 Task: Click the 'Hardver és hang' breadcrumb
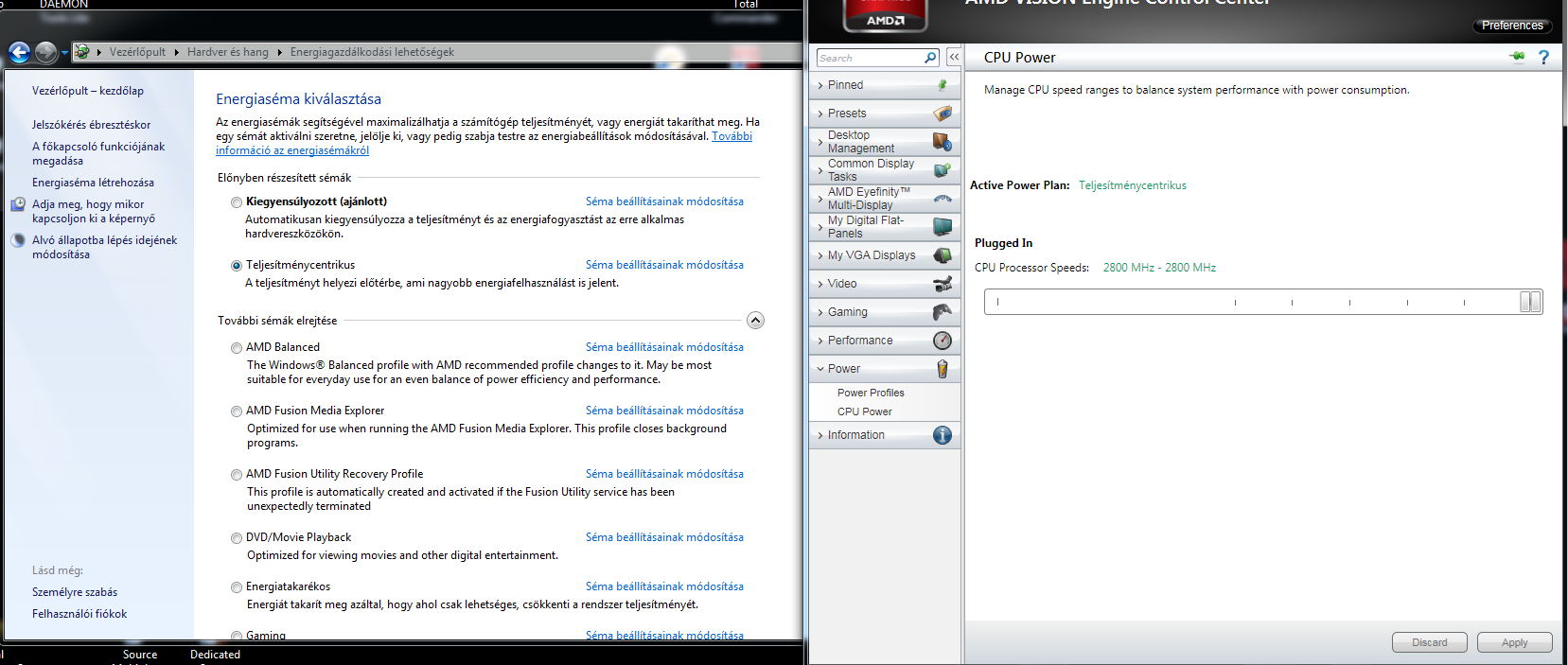228,52
